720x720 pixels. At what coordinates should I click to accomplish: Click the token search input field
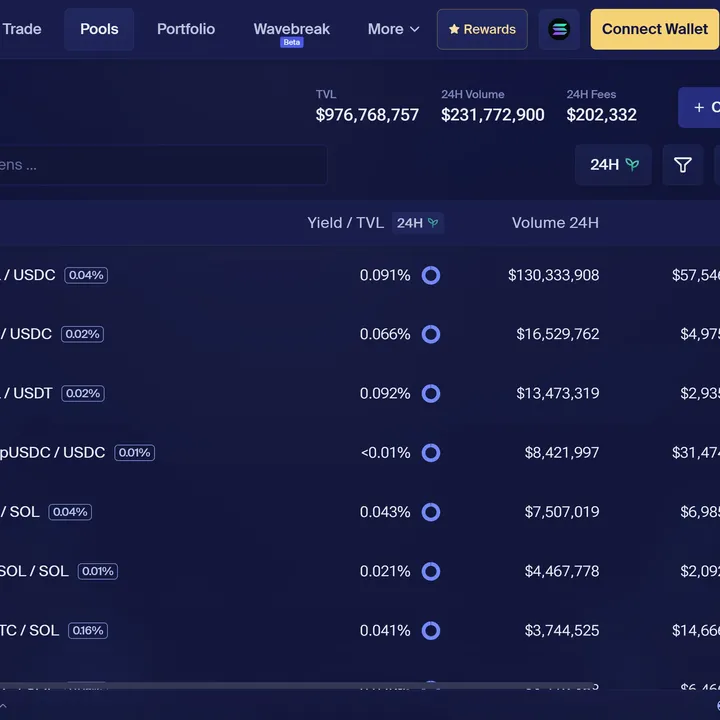[160, 165]
